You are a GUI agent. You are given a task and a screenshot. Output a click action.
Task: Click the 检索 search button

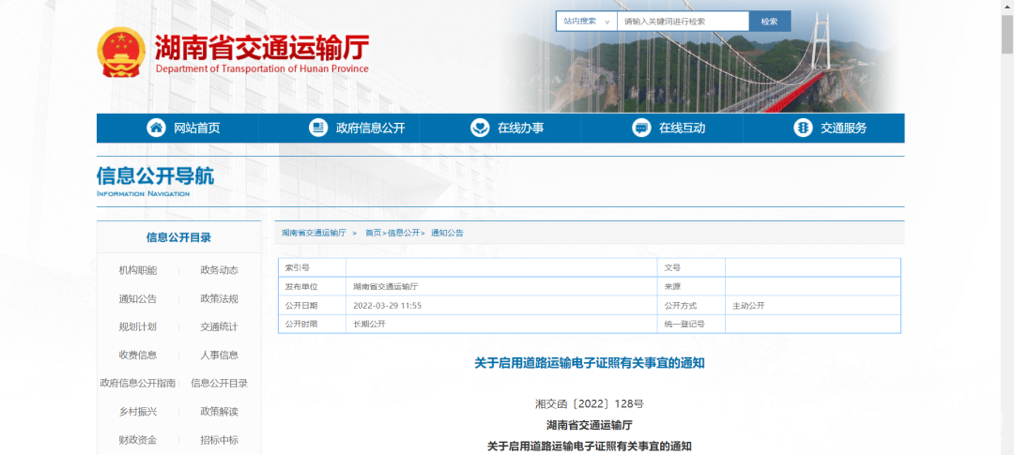(770, 21)
